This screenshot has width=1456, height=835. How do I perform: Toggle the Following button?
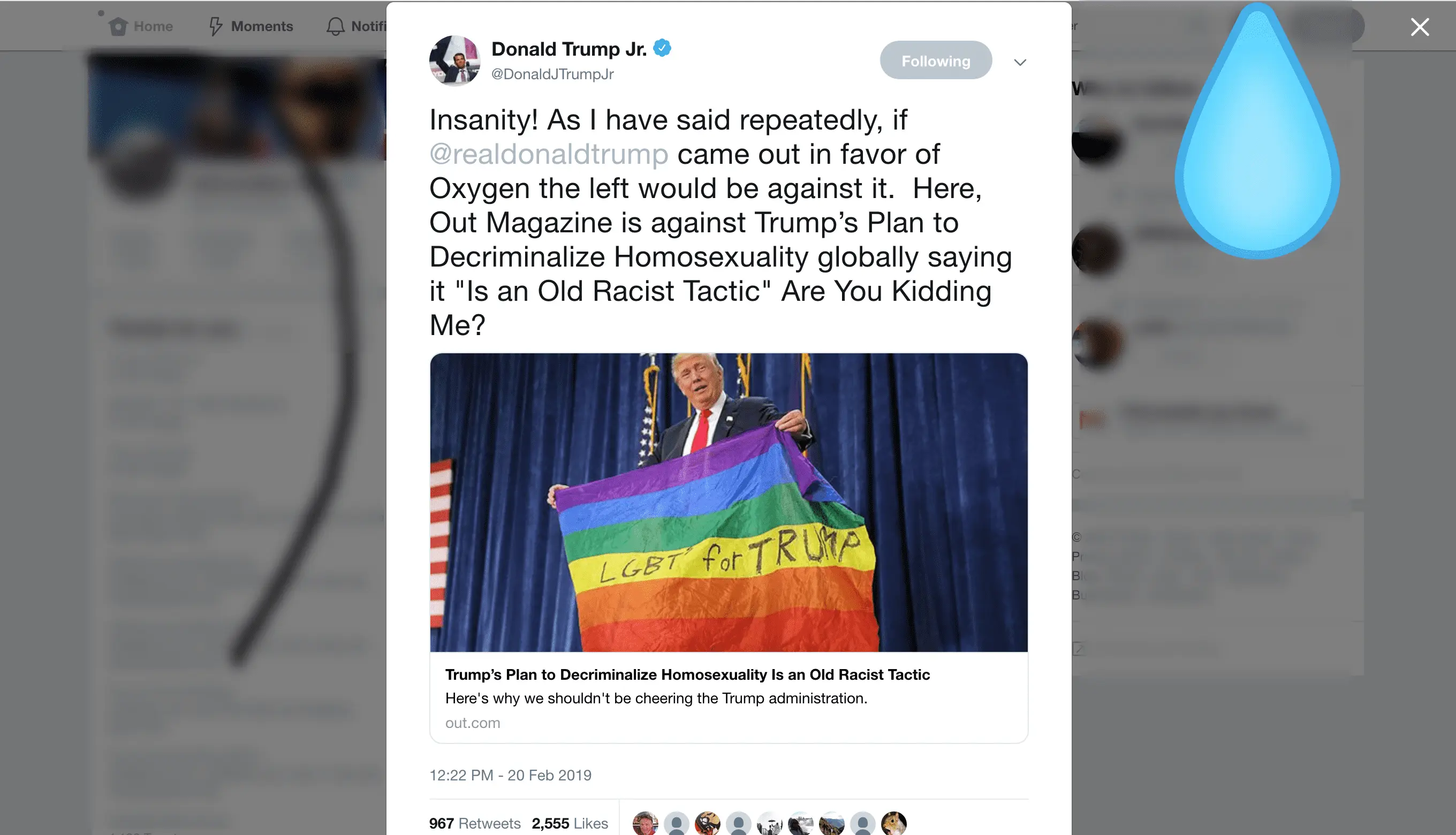[x=936, y=60]
